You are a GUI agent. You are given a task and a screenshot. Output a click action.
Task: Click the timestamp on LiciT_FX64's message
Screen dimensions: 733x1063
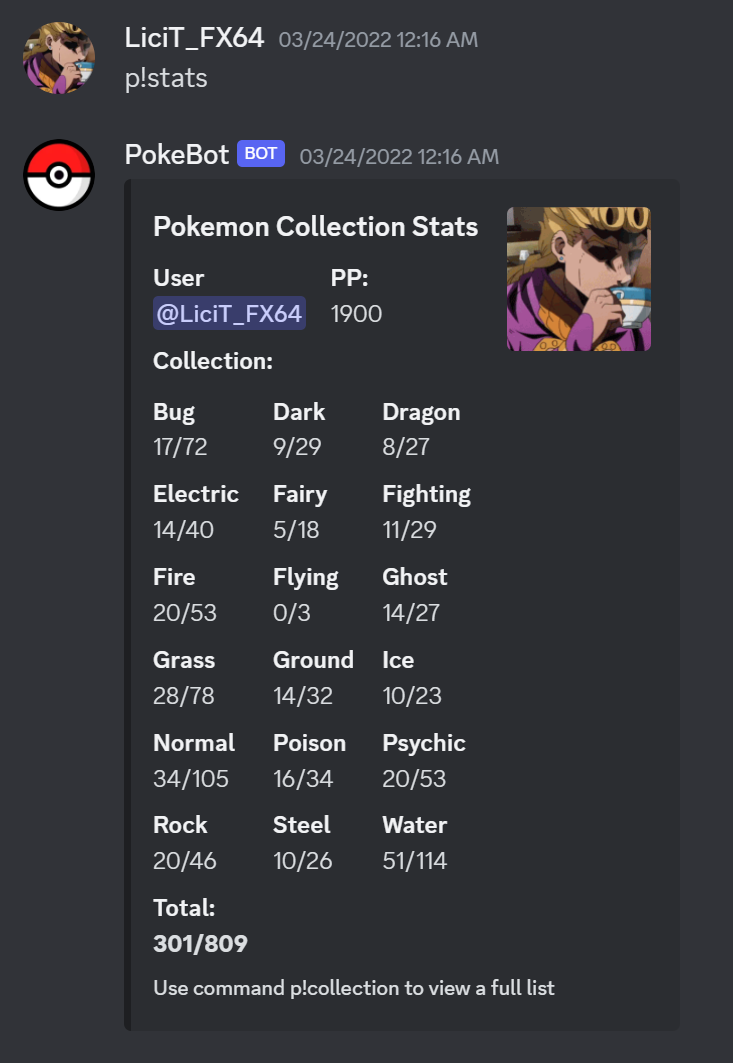(377, 39)
